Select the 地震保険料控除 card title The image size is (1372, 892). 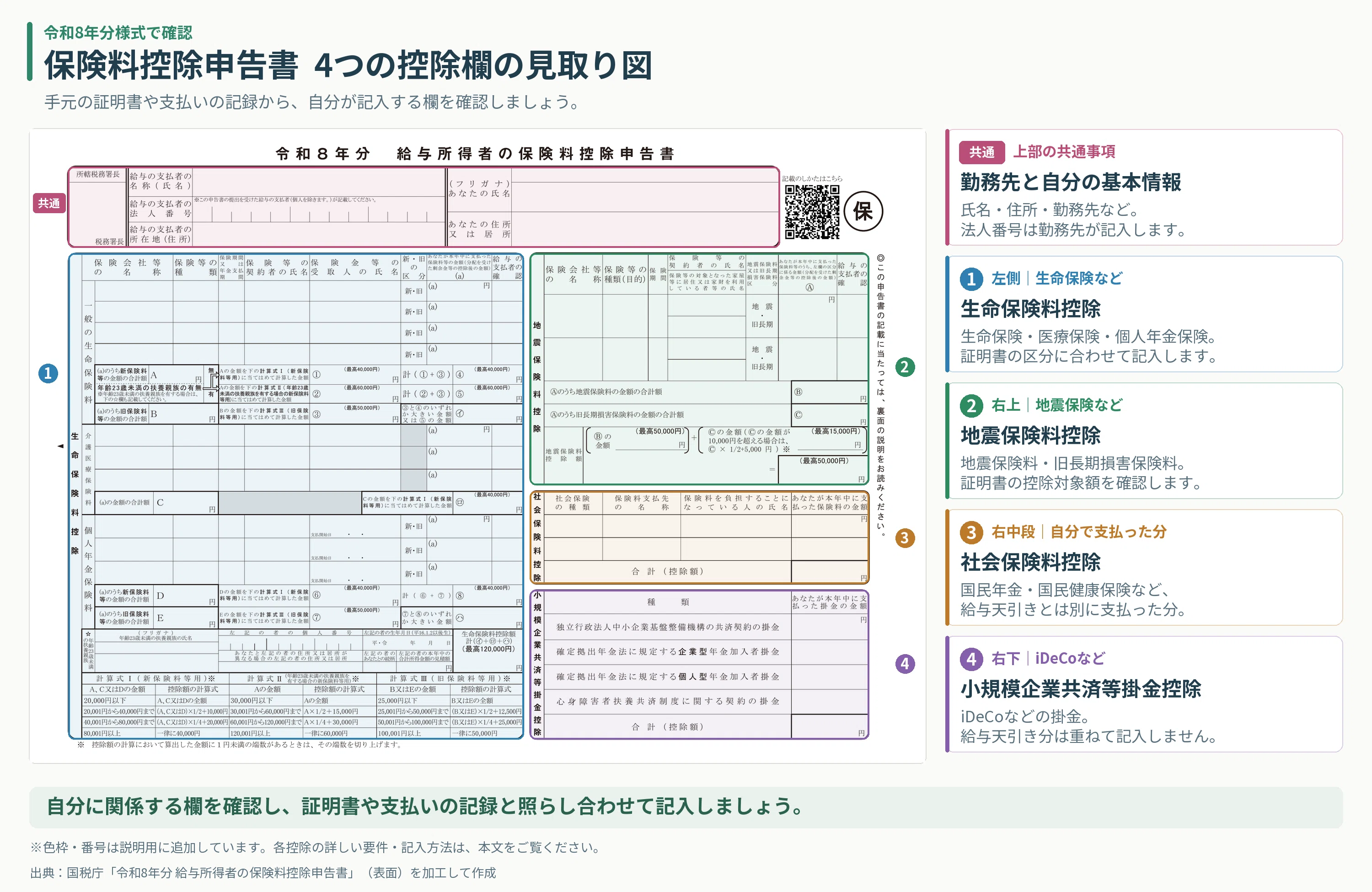(x=1030, y=435)
